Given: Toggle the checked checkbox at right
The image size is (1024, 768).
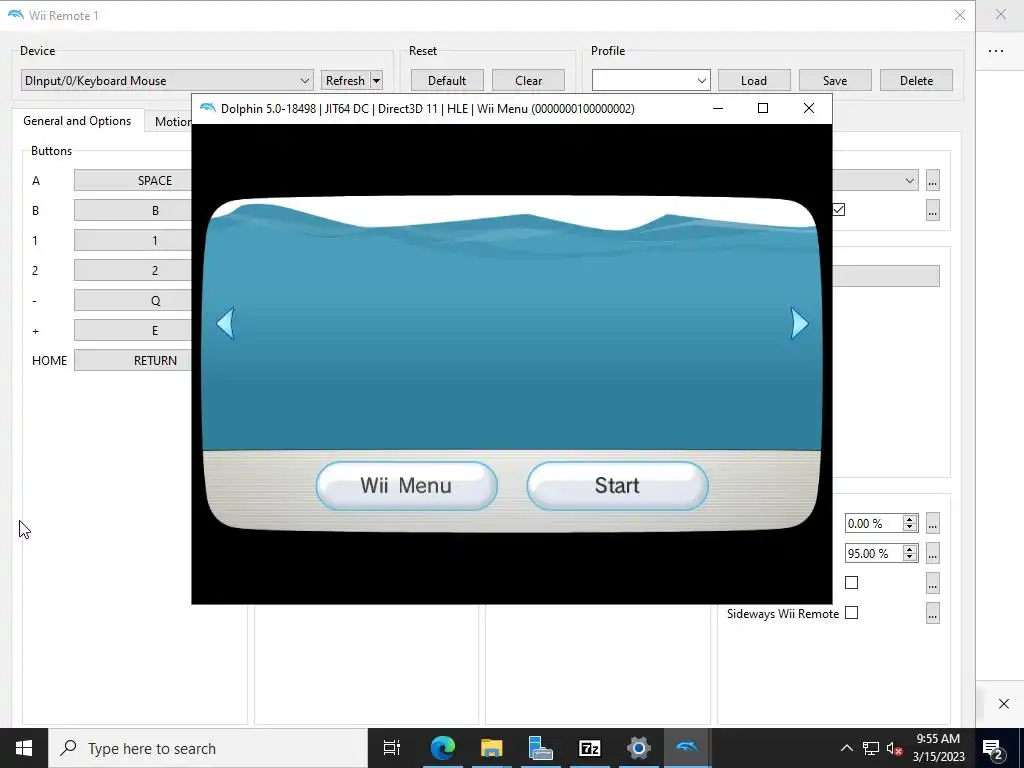Looking at the screenshot, I should coord(839,210).
